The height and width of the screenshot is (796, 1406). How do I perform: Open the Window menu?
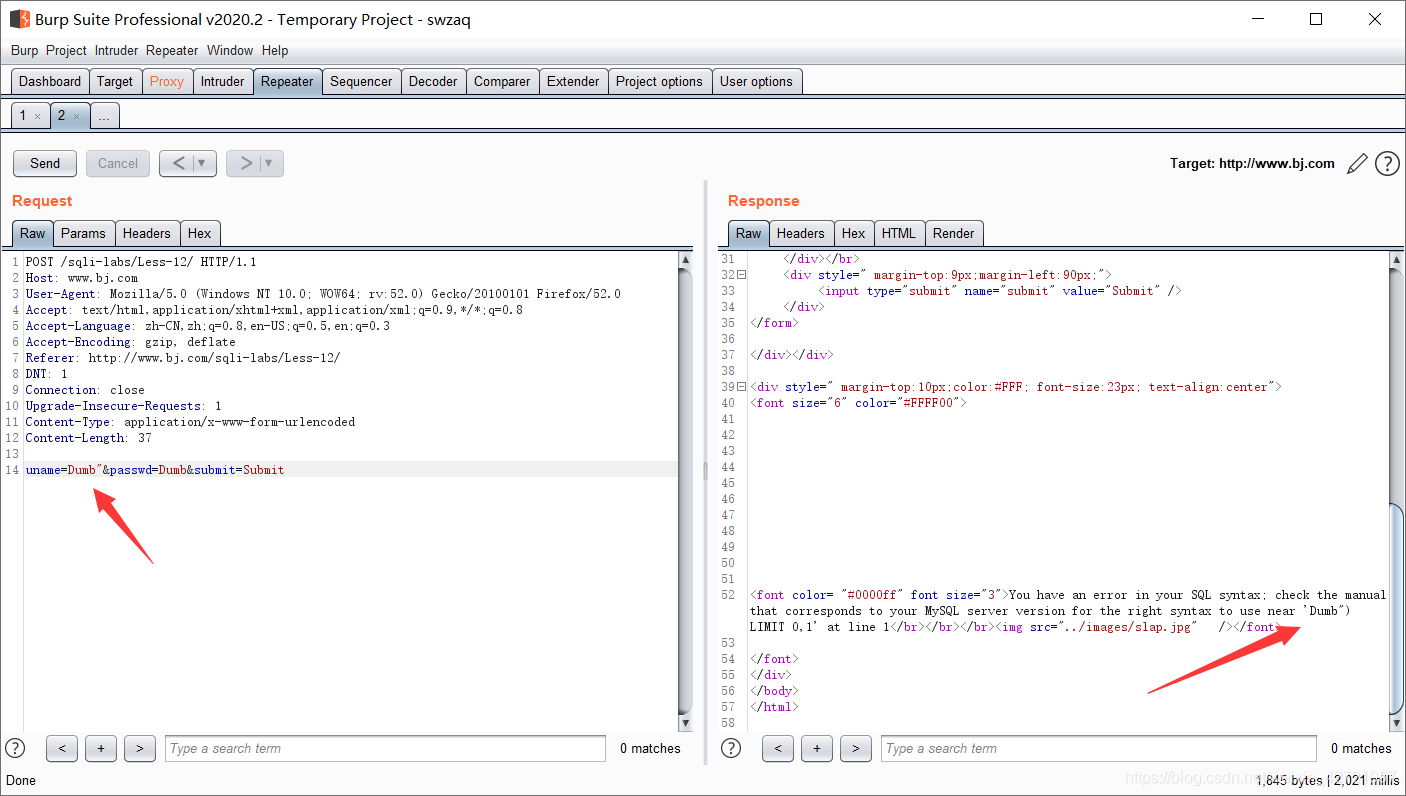coord(230,50)
